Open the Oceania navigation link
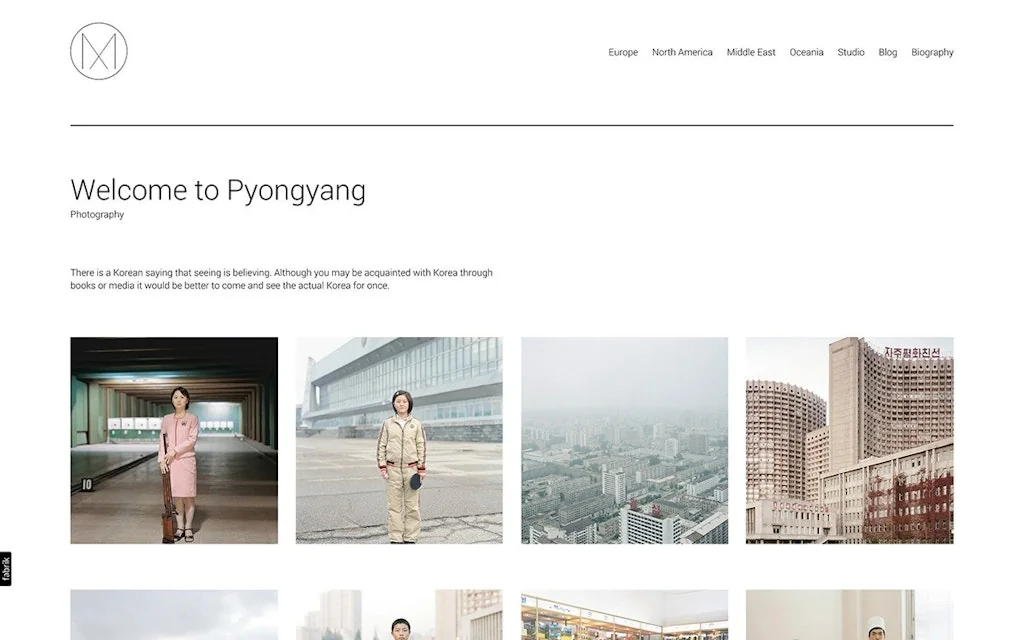The height and width of the screenshot is (640, 1024). pos(806,52)
